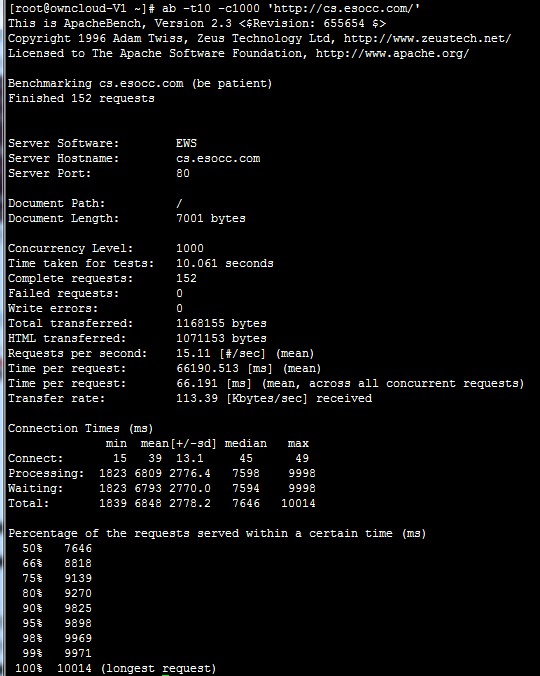Click the Finished 152 requests line

click(81, 98)
